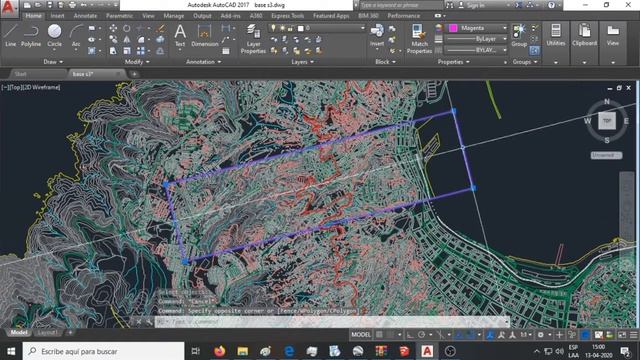The image size is (640, 360).
Task: Select the Polyline tool
Action: pos(31,36)
